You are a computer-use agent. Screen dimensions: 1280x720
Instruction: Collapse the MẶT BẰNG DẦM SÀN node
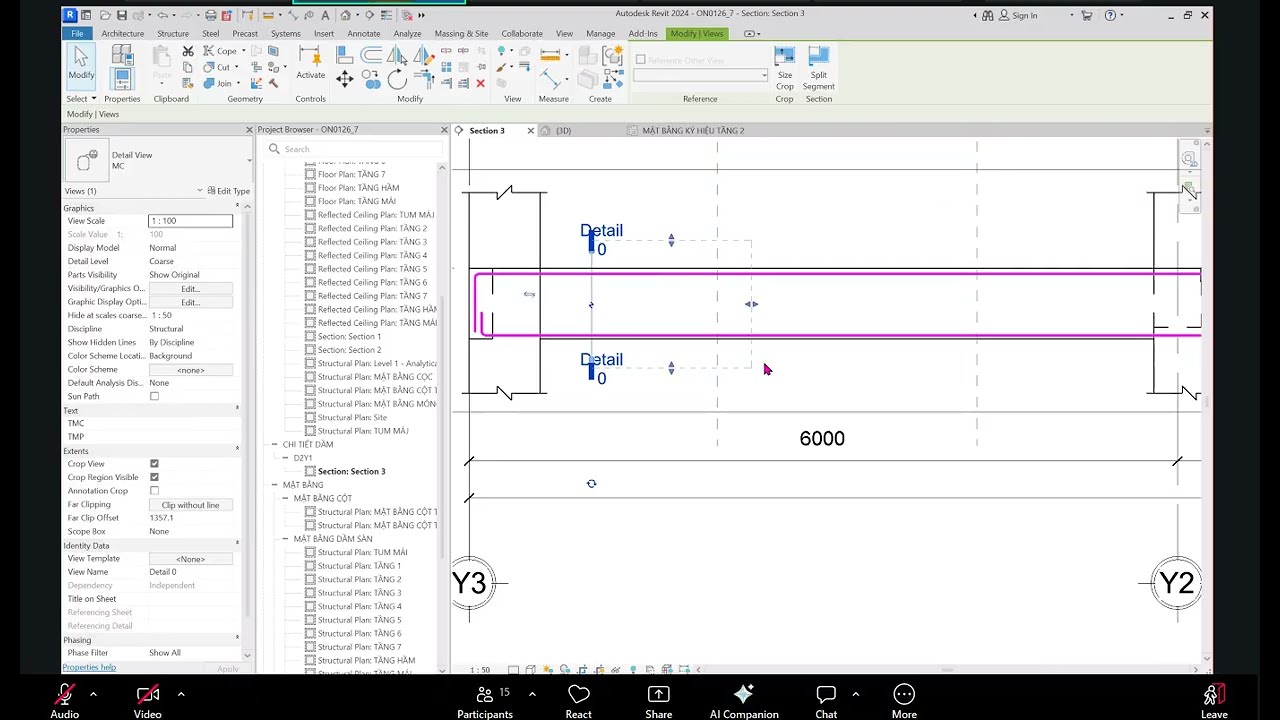[x=285, y=539]
